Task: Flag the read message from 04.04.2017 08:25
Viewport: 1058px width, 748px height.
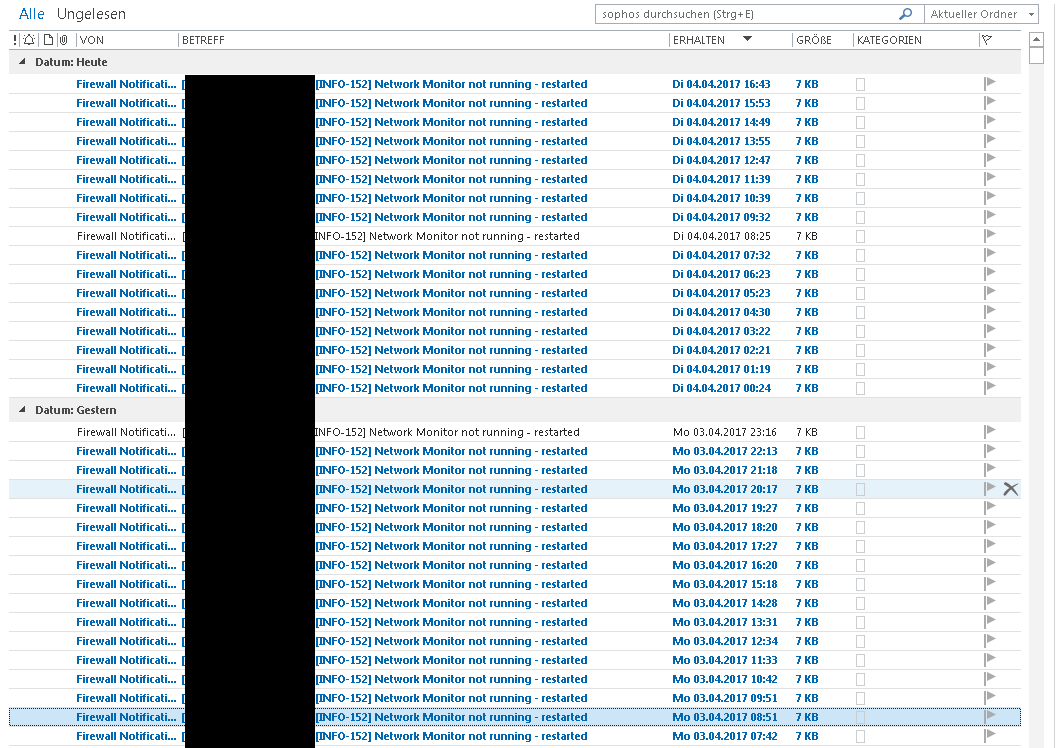Action: click(990, 235)
